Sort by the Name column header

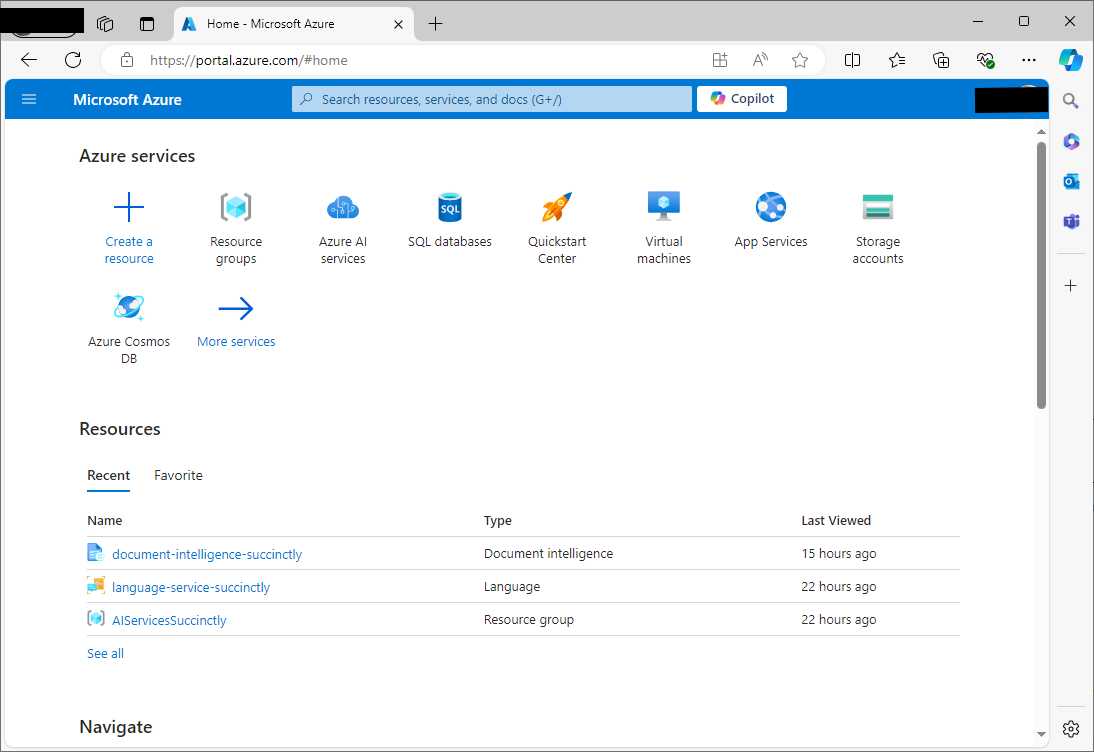click(x=105, y=520)
